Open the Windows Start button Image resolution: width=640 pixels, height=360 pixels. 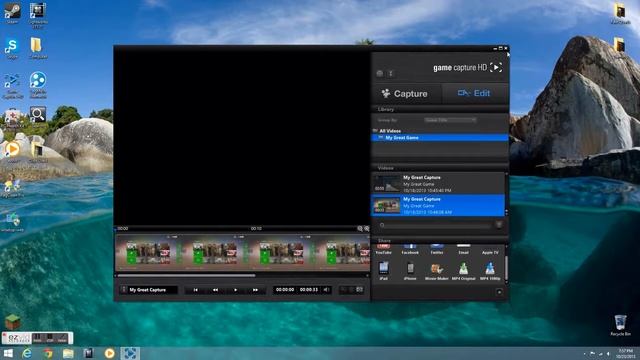8,353
